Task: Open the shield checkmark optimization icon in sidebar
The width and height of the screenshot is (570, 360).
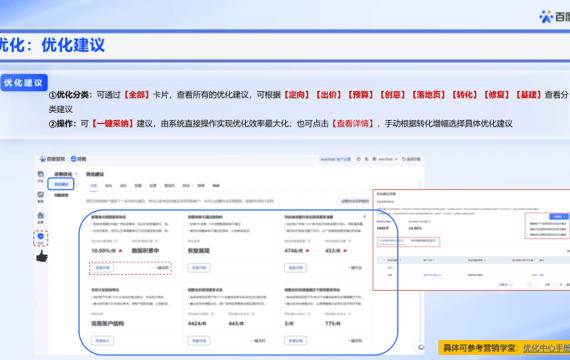Action: (40, 236)
